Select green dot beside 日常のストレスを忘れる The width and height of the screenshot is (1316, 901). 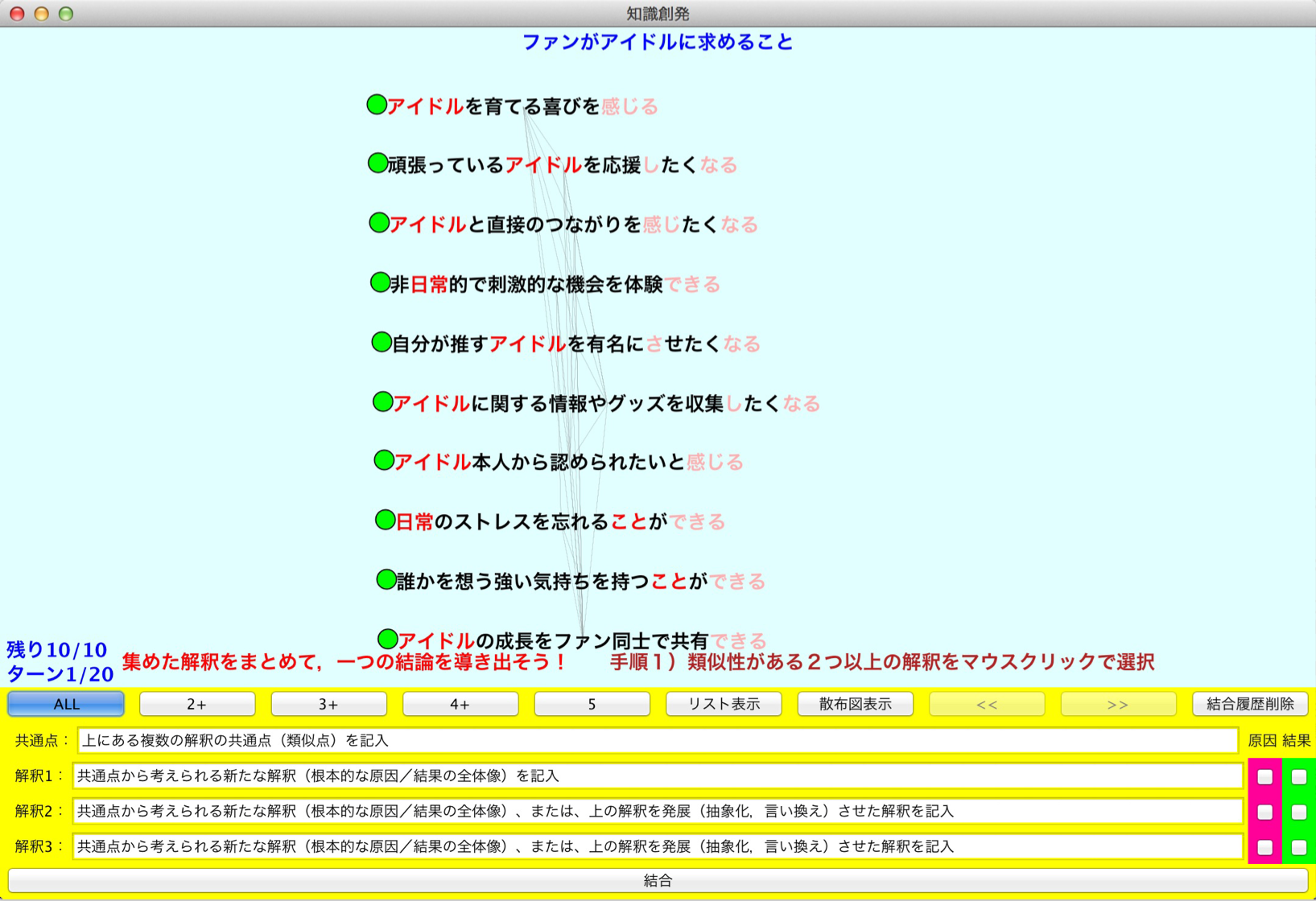(x=386, y=520)
